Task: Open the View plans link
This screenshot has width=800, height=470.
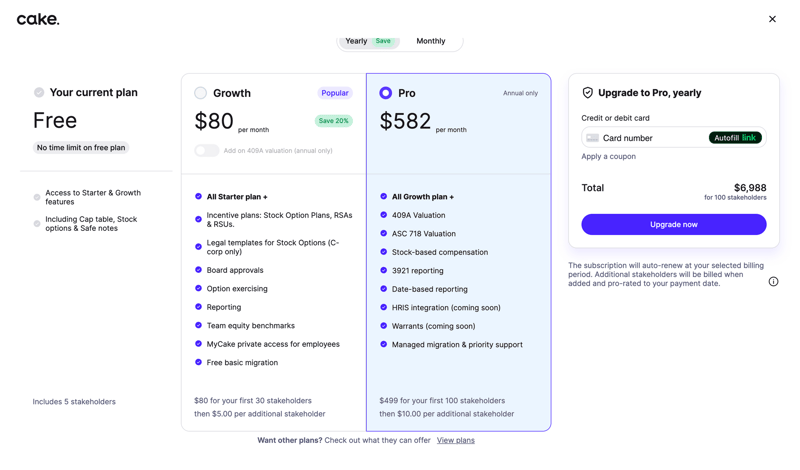Action: coord(455,440)
